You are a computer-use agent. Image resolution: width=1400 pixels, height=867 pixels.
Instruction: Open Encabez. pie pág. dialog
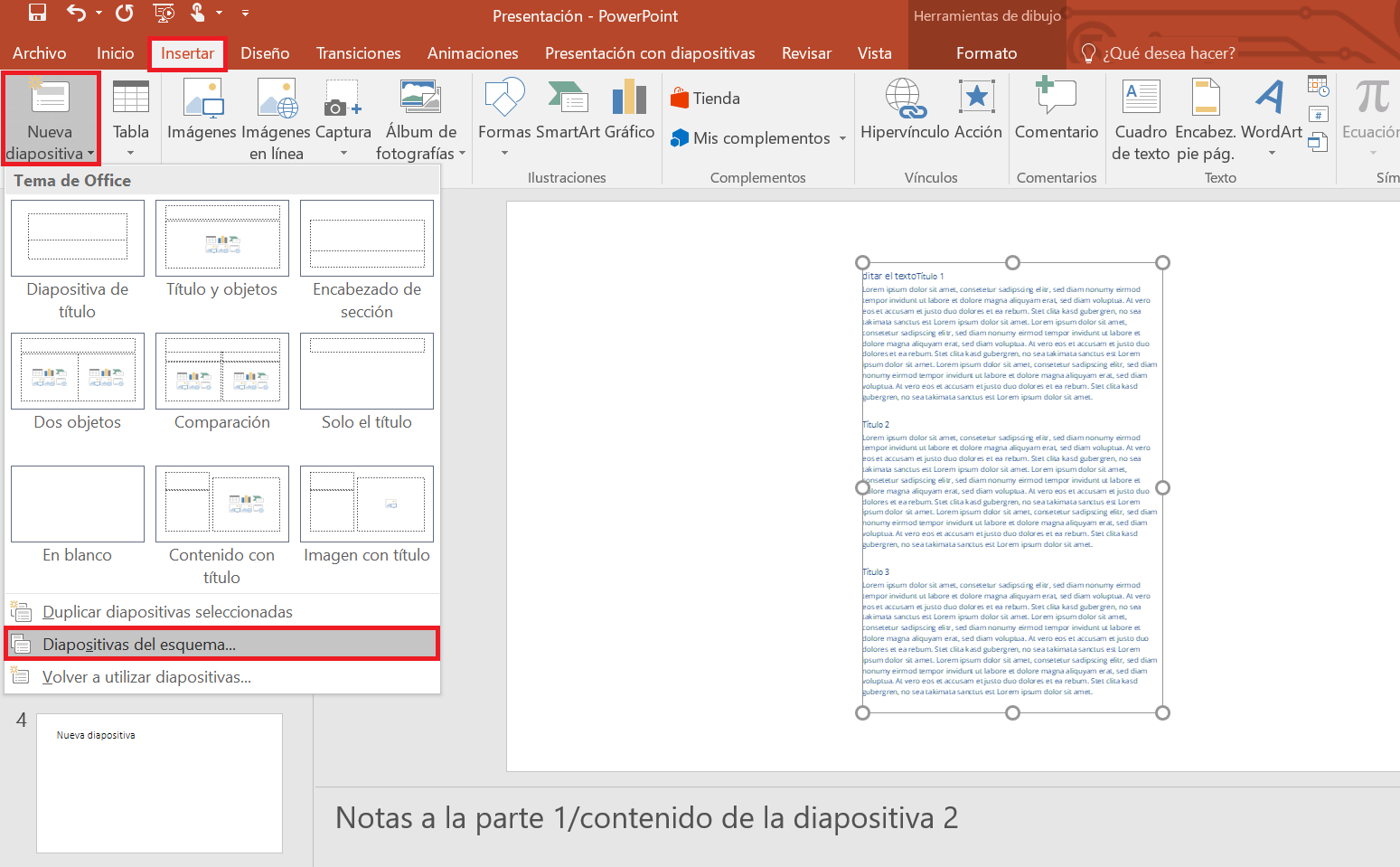[x=1206, y=118]
